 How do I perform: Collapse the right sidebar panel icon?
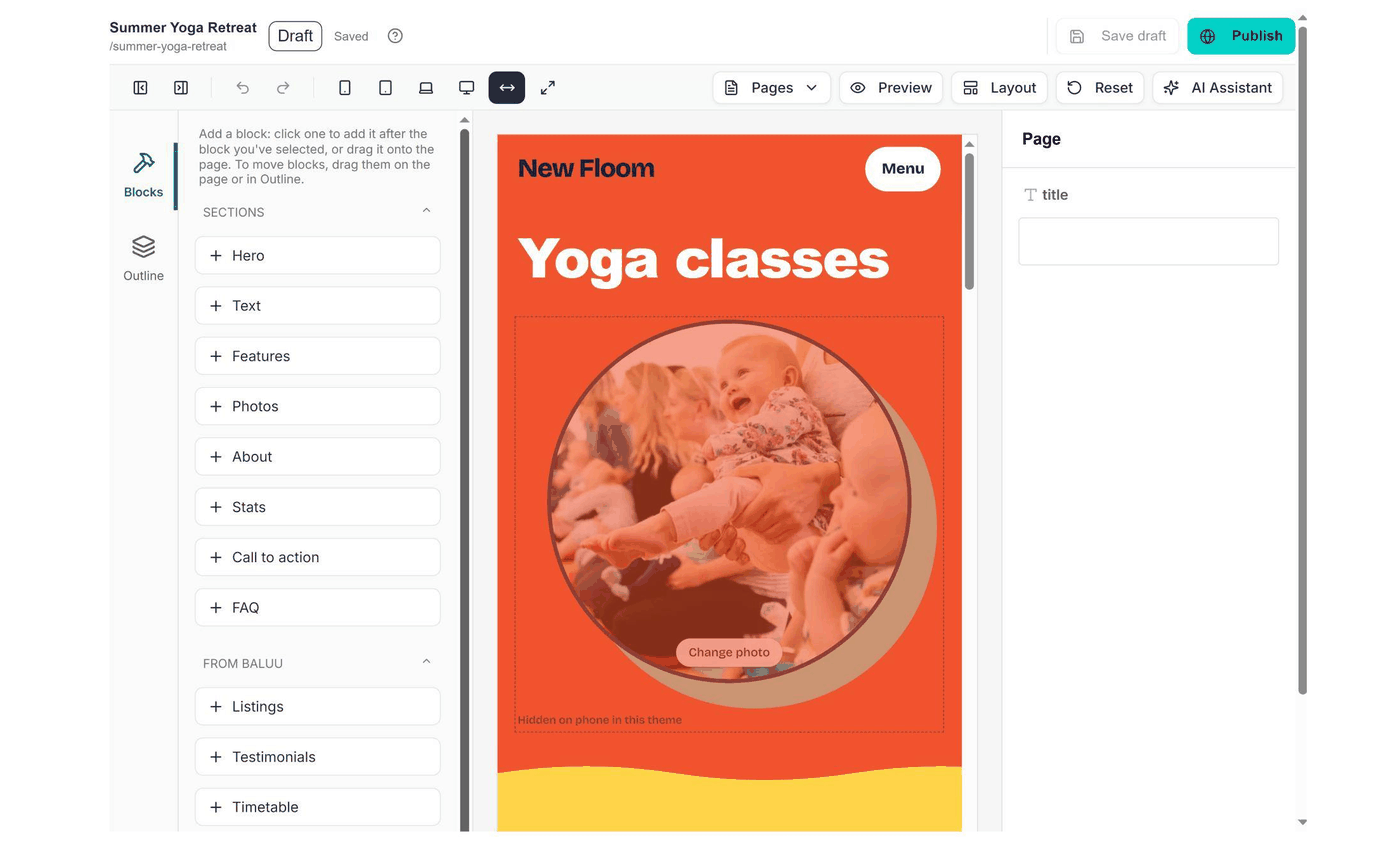pos(181,88)
